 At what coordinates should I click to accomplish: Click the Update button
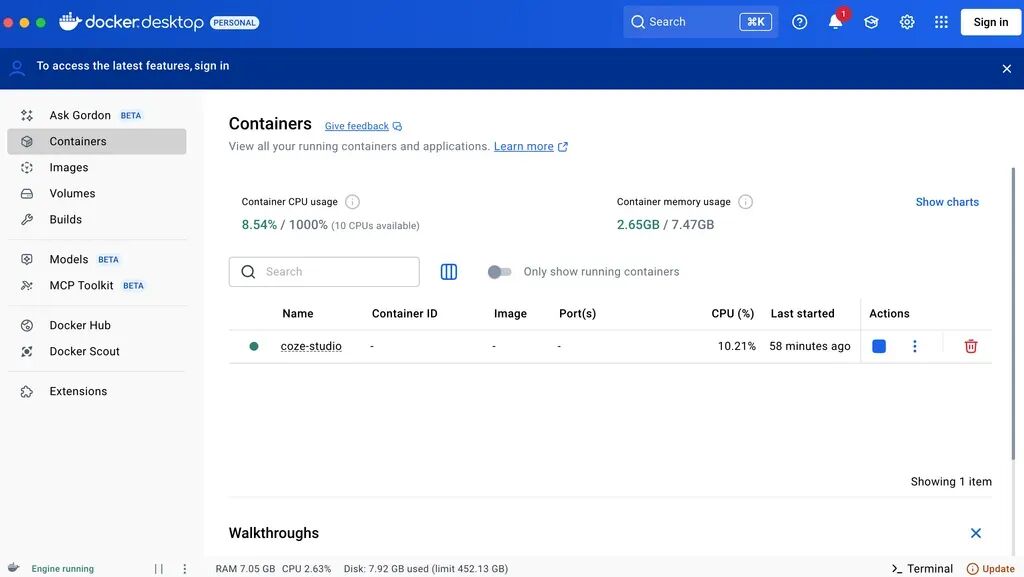[991, 569]
